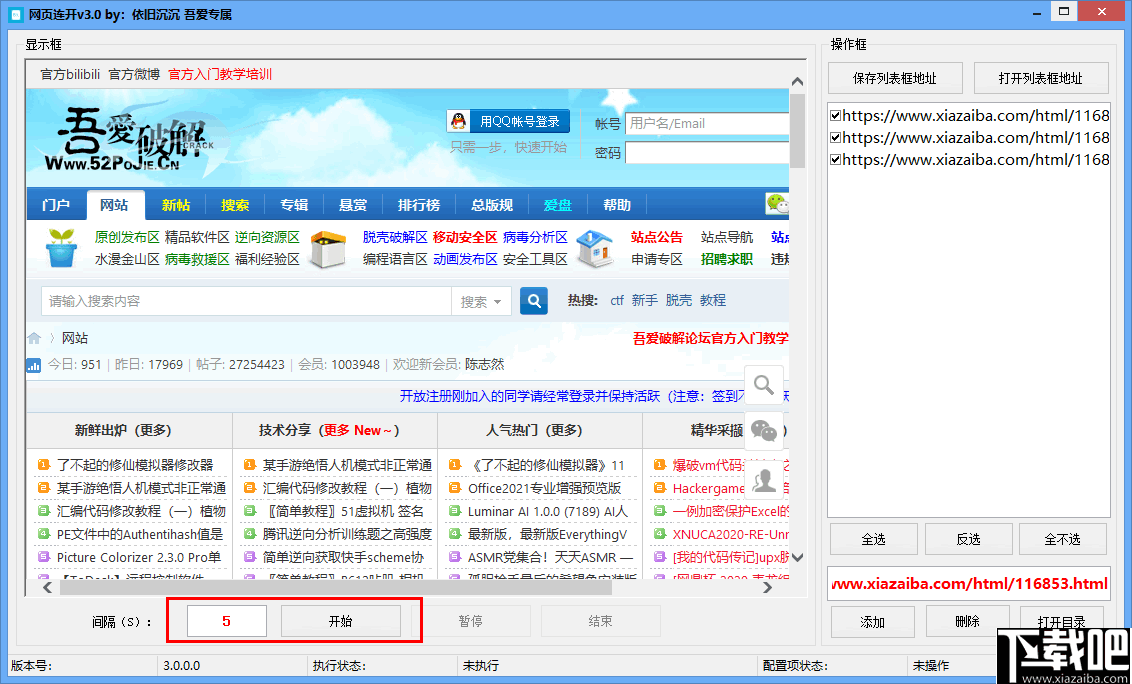The width and height of the screenshot is (1132, 684).
Task: Click the 52PoJie forum logo
Action: pyautogui.click(x=130, y=139)
